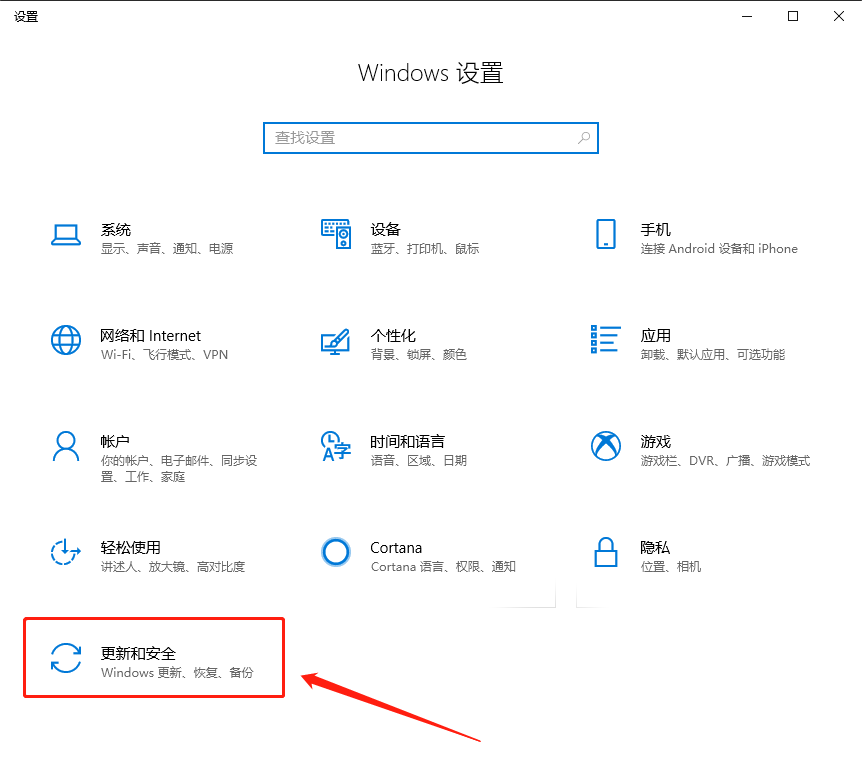The height and width of the screenshot is (766, 862).
Task: Maximize the 设置 window
Action: tap(793, 16)
